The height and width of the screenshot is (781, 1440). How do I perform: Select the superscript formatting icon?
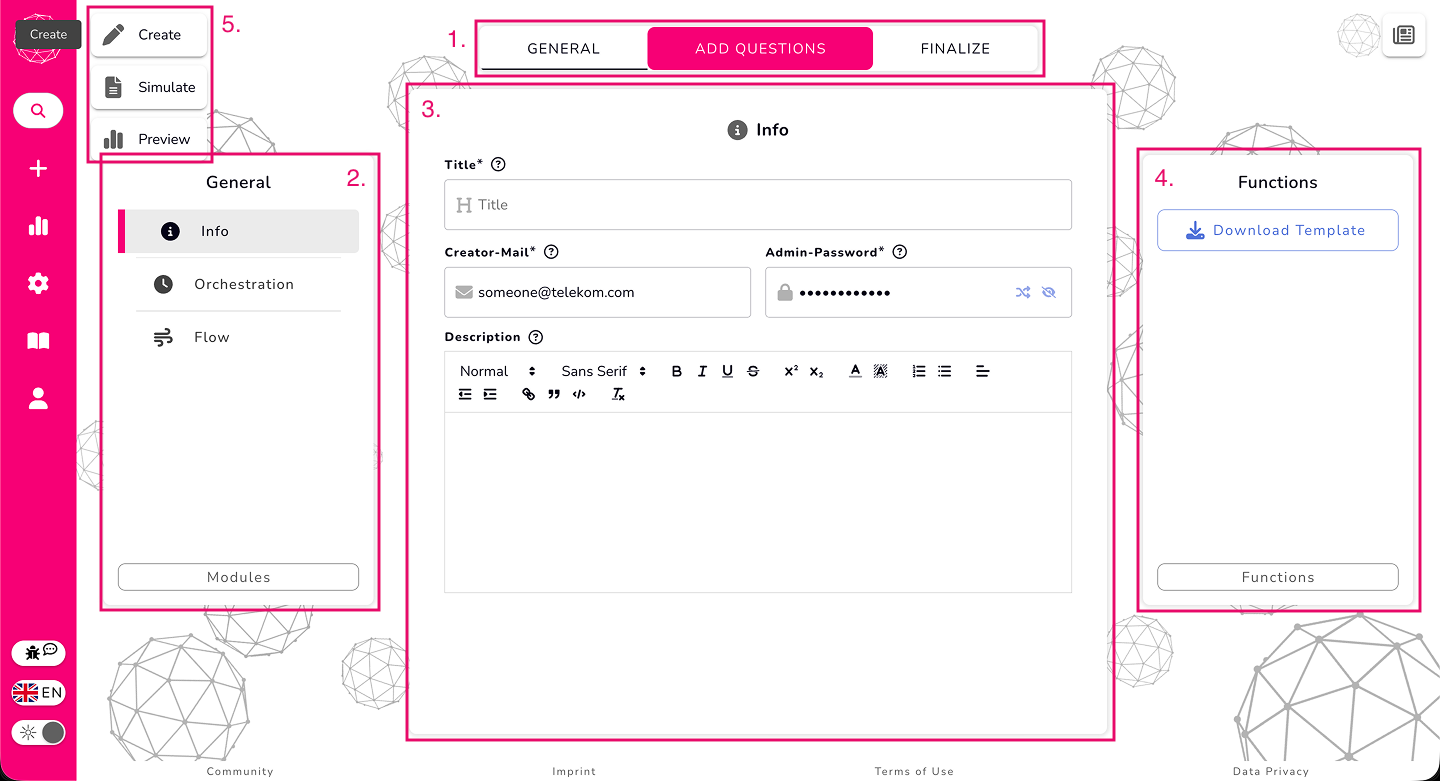790,370
